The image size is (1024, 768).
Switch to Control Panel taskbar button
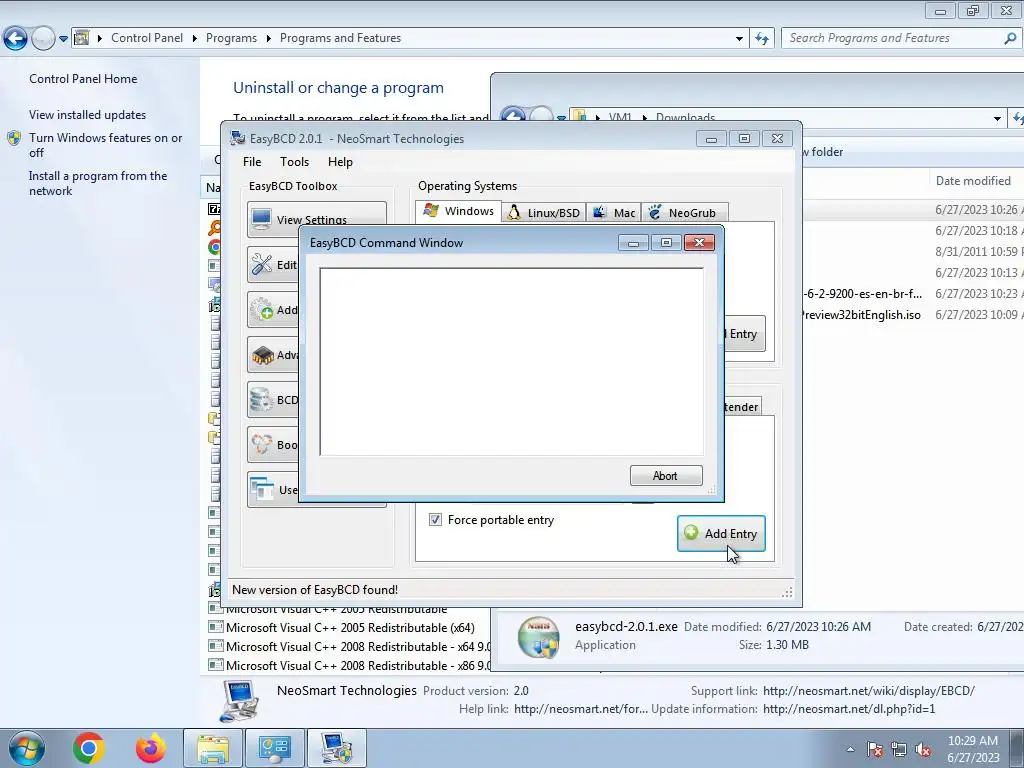point(274,748)
